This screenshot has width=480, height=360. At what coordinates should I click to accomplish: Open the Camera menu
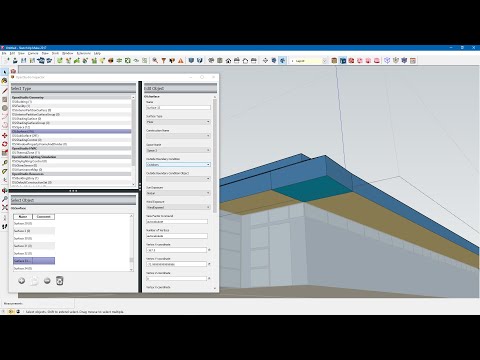click(33, 53)
